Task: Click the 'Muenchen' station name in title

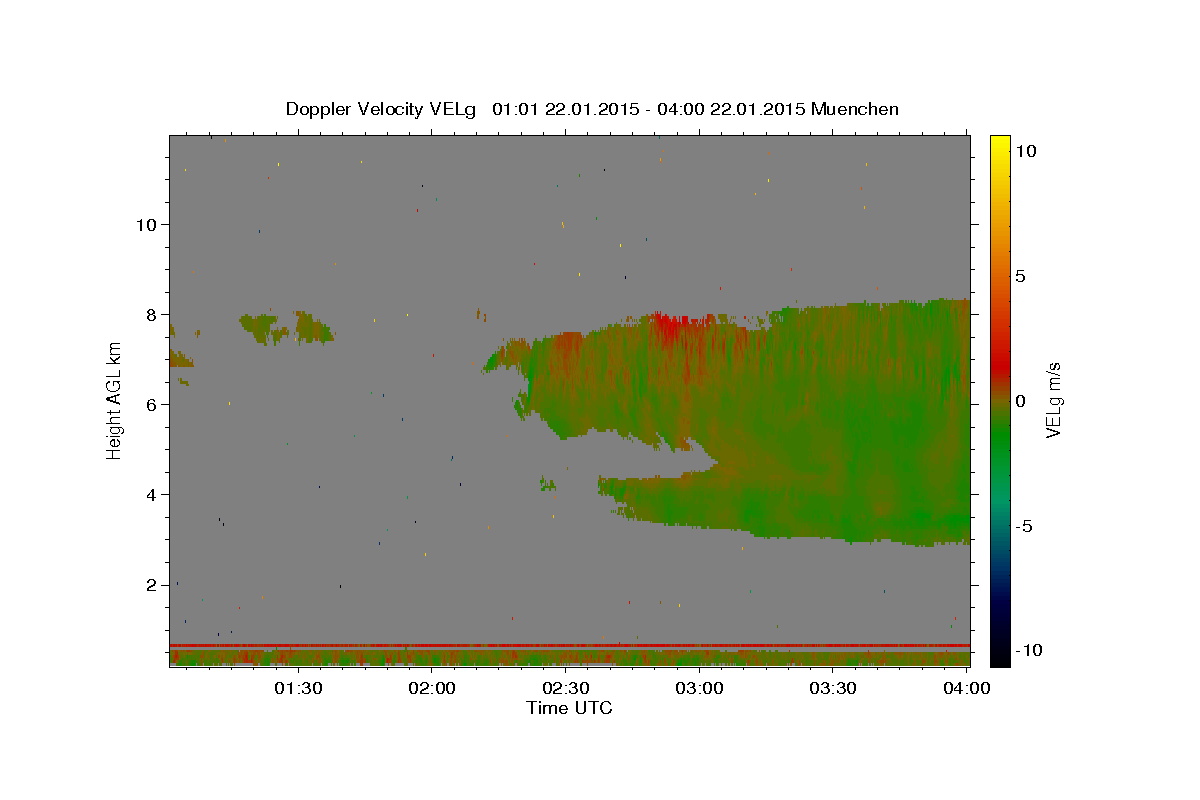Action: [x=855, y=109]
